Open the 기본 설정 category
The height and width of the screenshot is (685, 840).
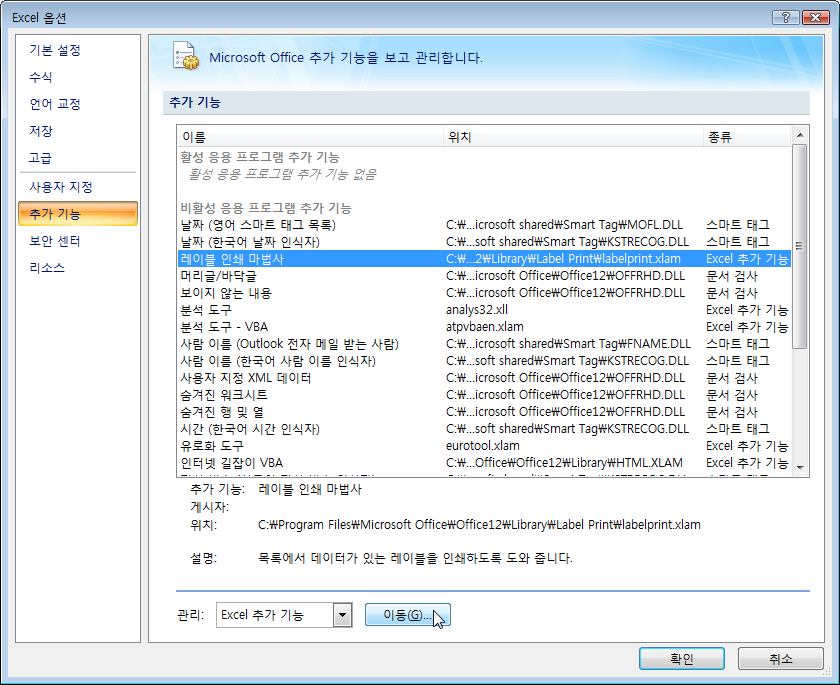point(55,50)
